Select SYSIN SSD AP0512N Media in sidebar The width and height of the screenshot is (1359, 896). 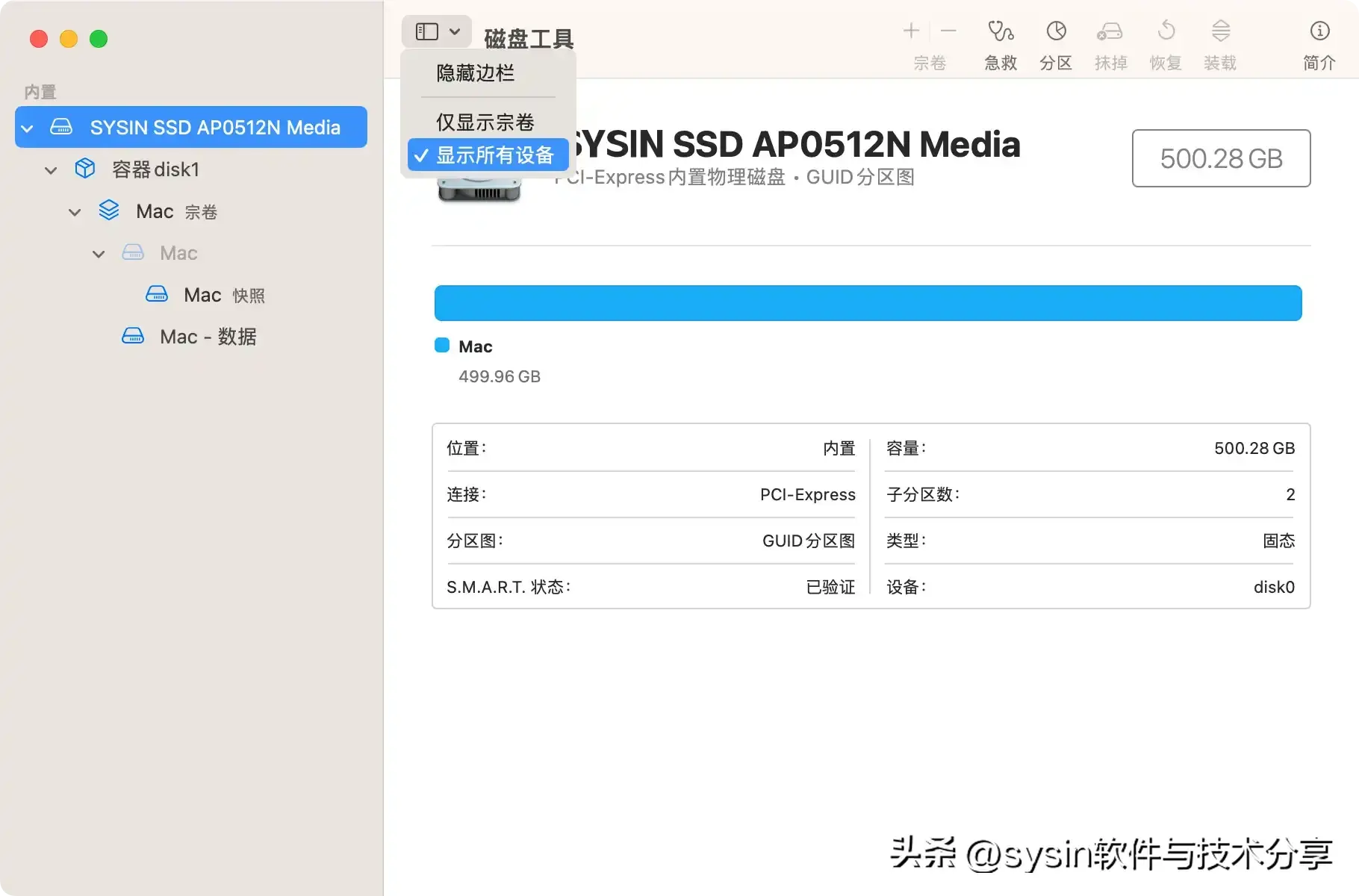coord(191,127)
